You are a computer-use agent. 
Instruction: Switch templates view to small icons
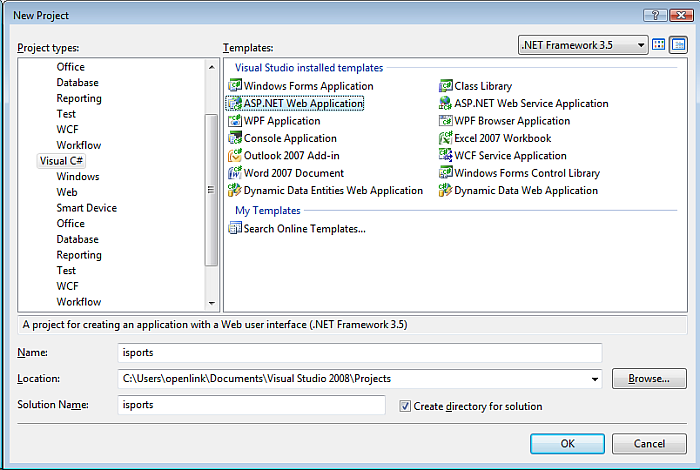678,45
